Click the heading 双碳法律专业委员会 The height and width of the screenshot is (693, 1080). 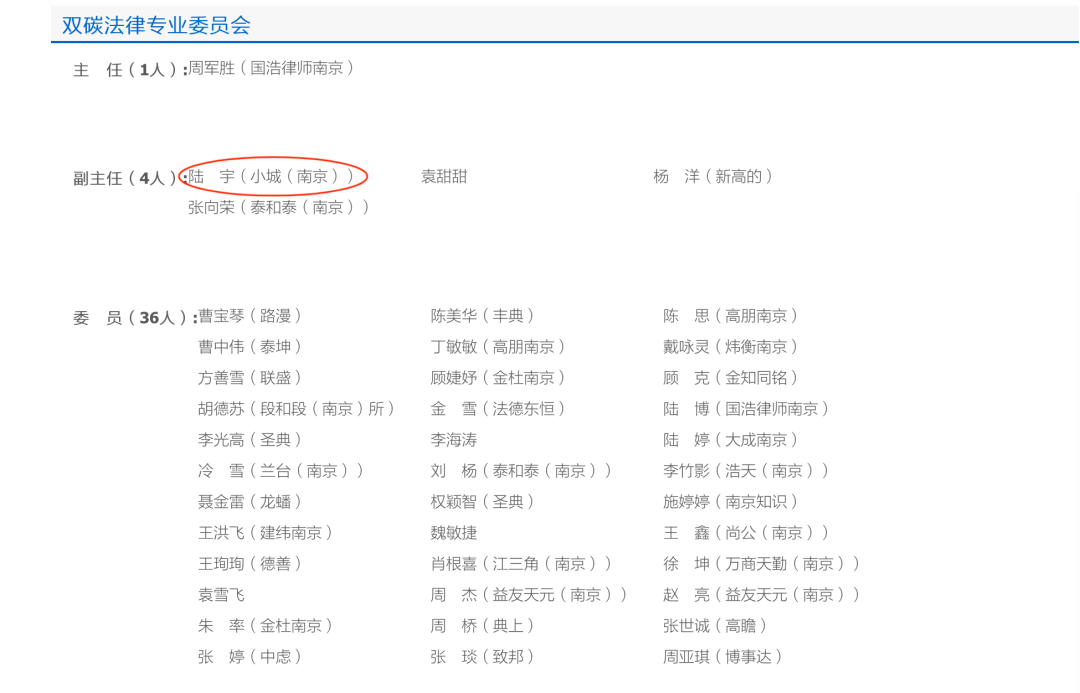tap(156, 25)
